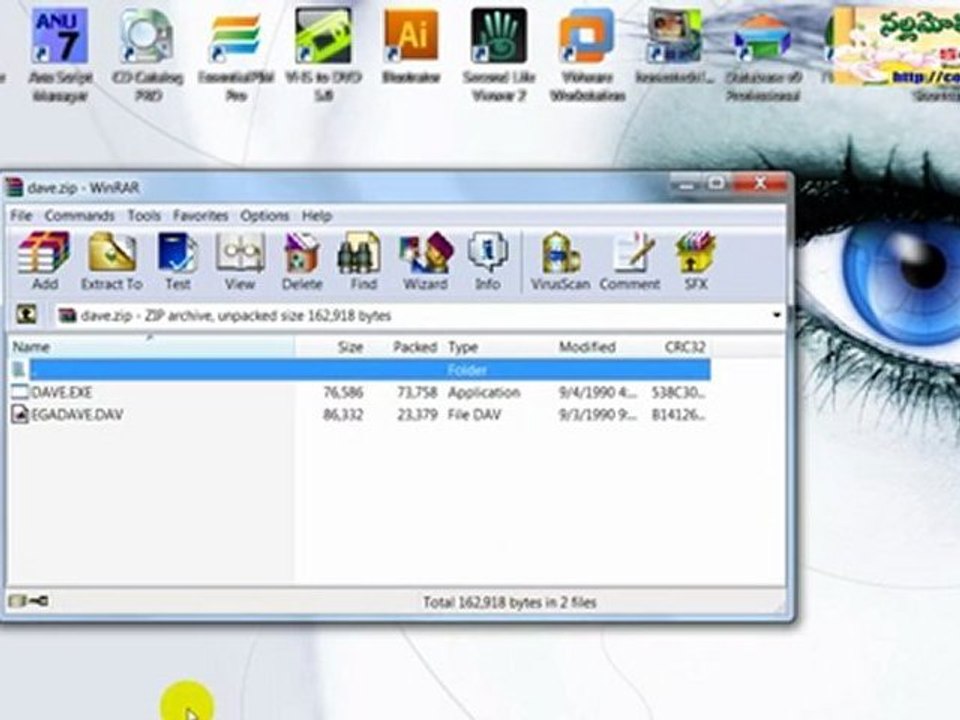Convert the archive with the SFX tool

696,261
